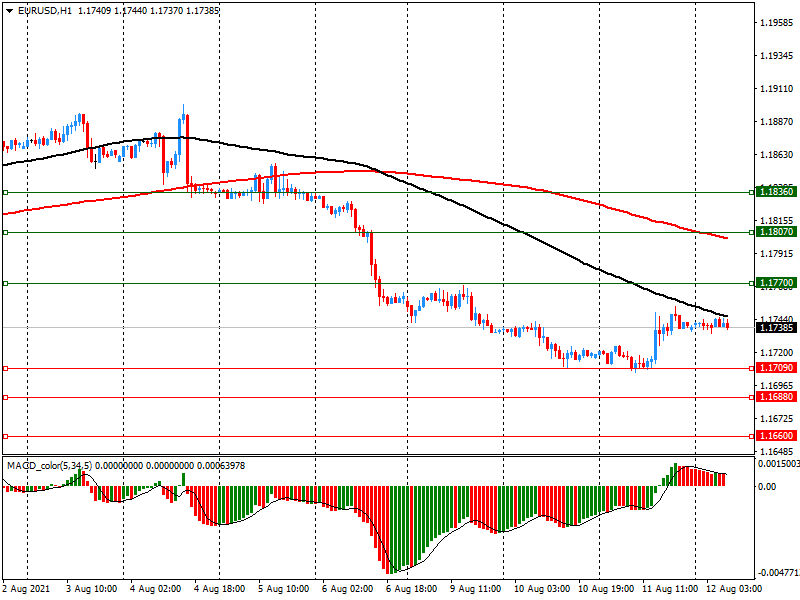Image resolution: width=800 pixels, height=600 pixels.
Task: Click the 6 Aug 02:00 time label
Action: [x=347, y=589]
